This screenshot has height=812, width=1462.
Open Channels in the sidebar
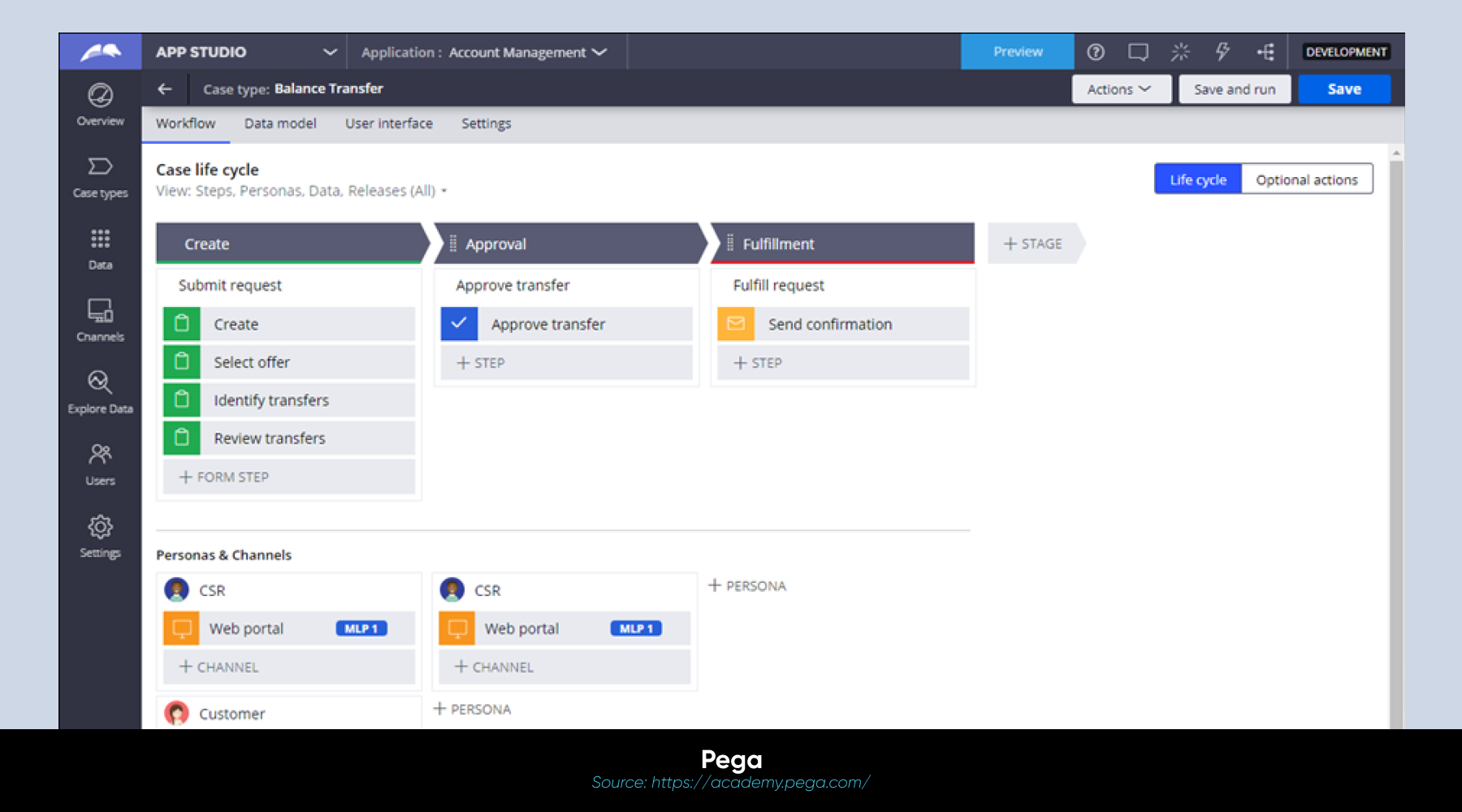(100, 321)
